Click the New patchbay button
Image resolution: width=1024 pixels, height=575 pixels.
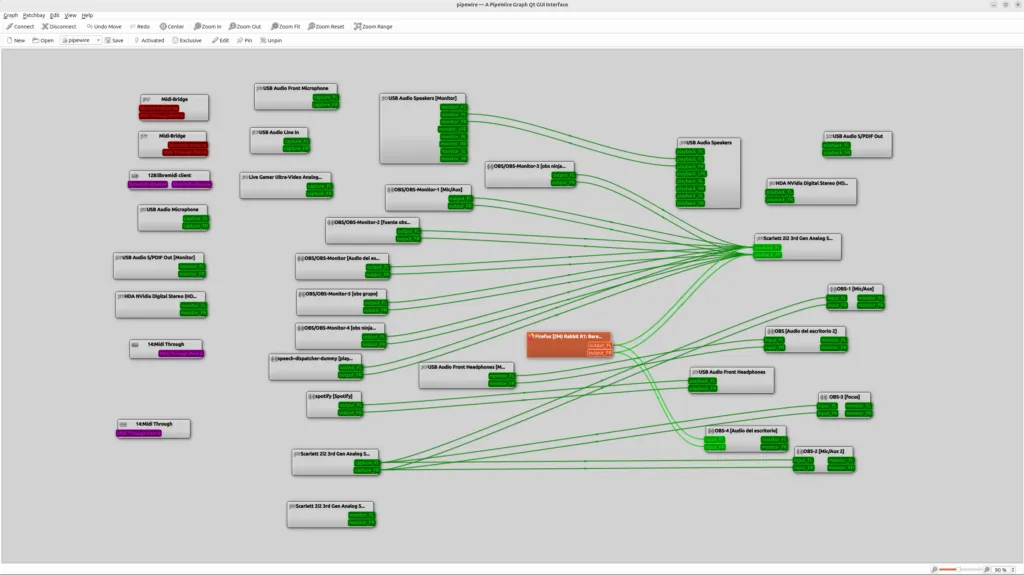click(x=15, y=40)
